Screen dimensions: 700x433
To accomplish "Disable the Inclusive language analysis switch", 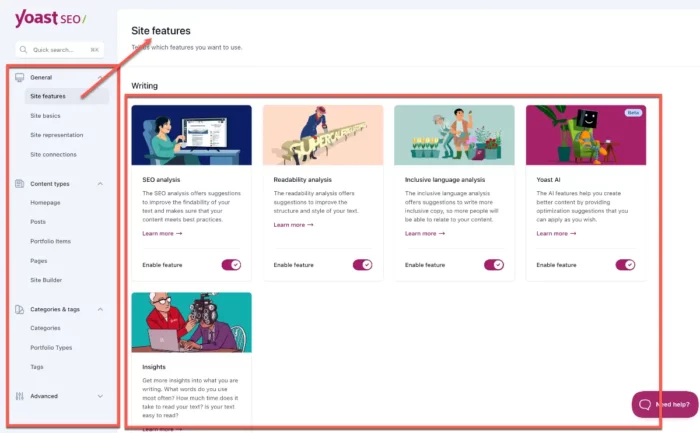I will 494,265.
